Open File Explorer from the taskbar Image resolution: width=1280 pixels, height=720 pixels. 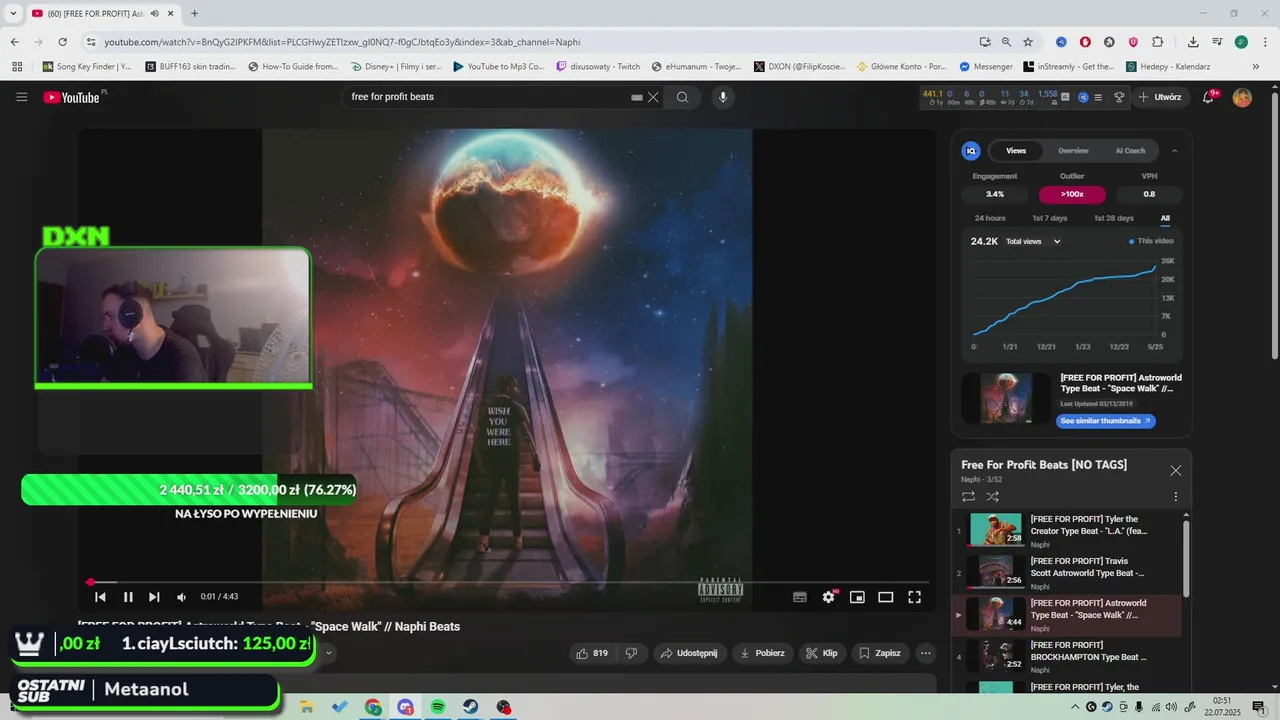[x=307, y=707]
